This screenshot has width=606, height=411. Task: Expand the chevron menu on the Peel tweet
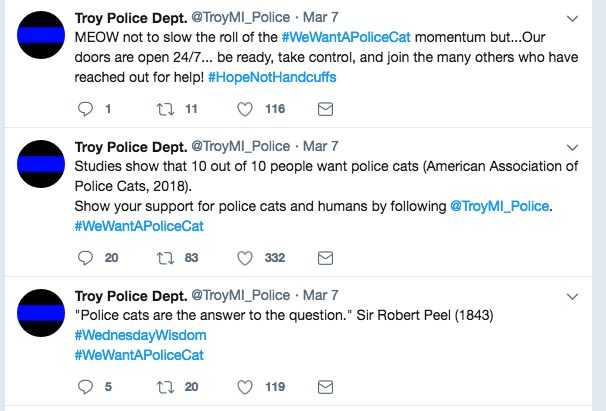572,297
